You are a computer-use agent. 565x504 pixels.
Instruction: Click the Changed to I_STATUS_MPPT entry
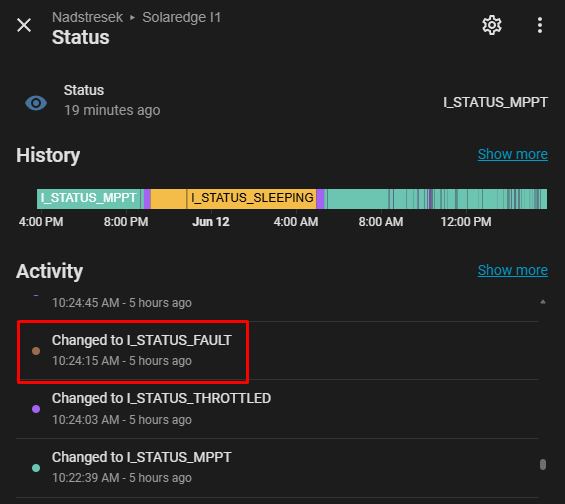[277, 468]
